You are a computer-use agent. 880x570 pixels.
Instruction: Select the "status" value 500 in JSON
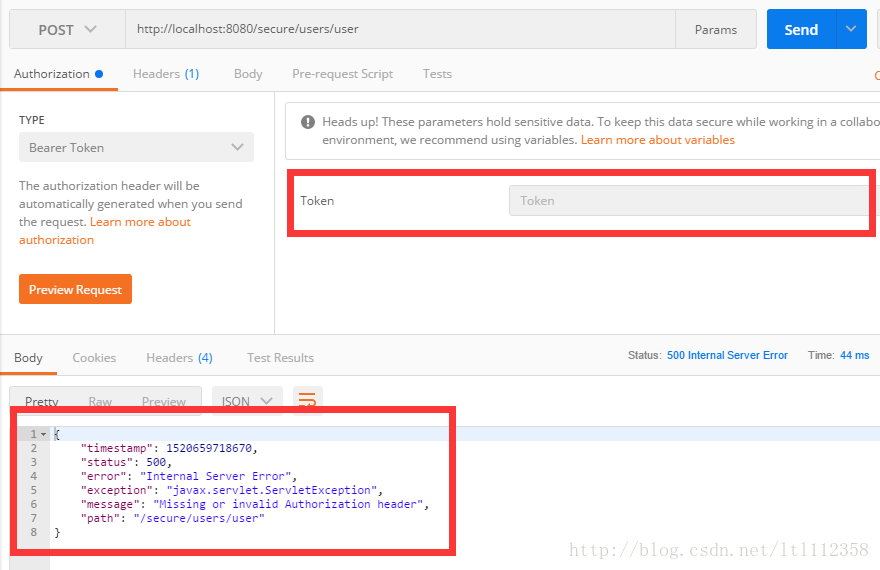(x=156, y=462)
